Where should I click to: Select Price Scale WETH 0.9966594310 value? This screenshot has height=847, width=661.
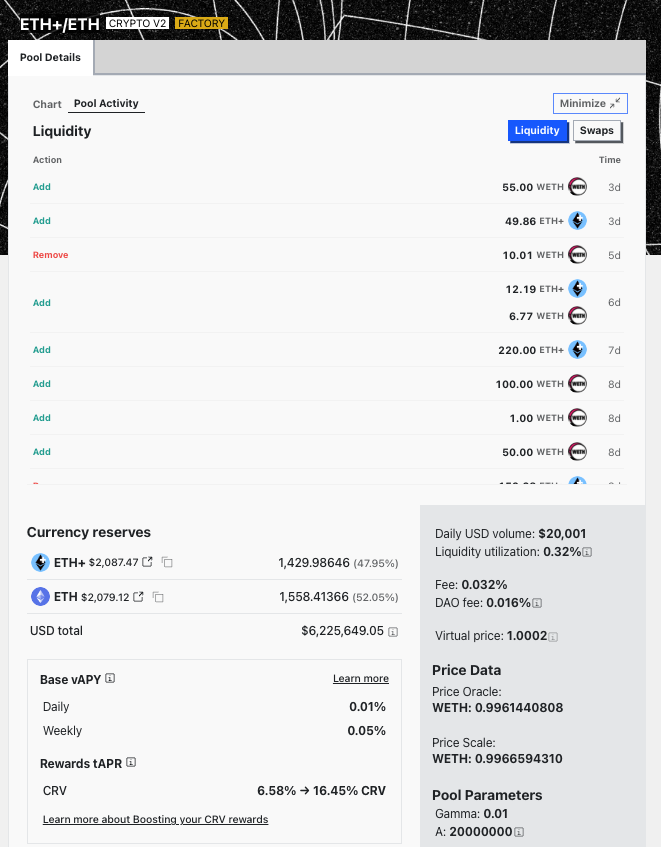[497, 758]
